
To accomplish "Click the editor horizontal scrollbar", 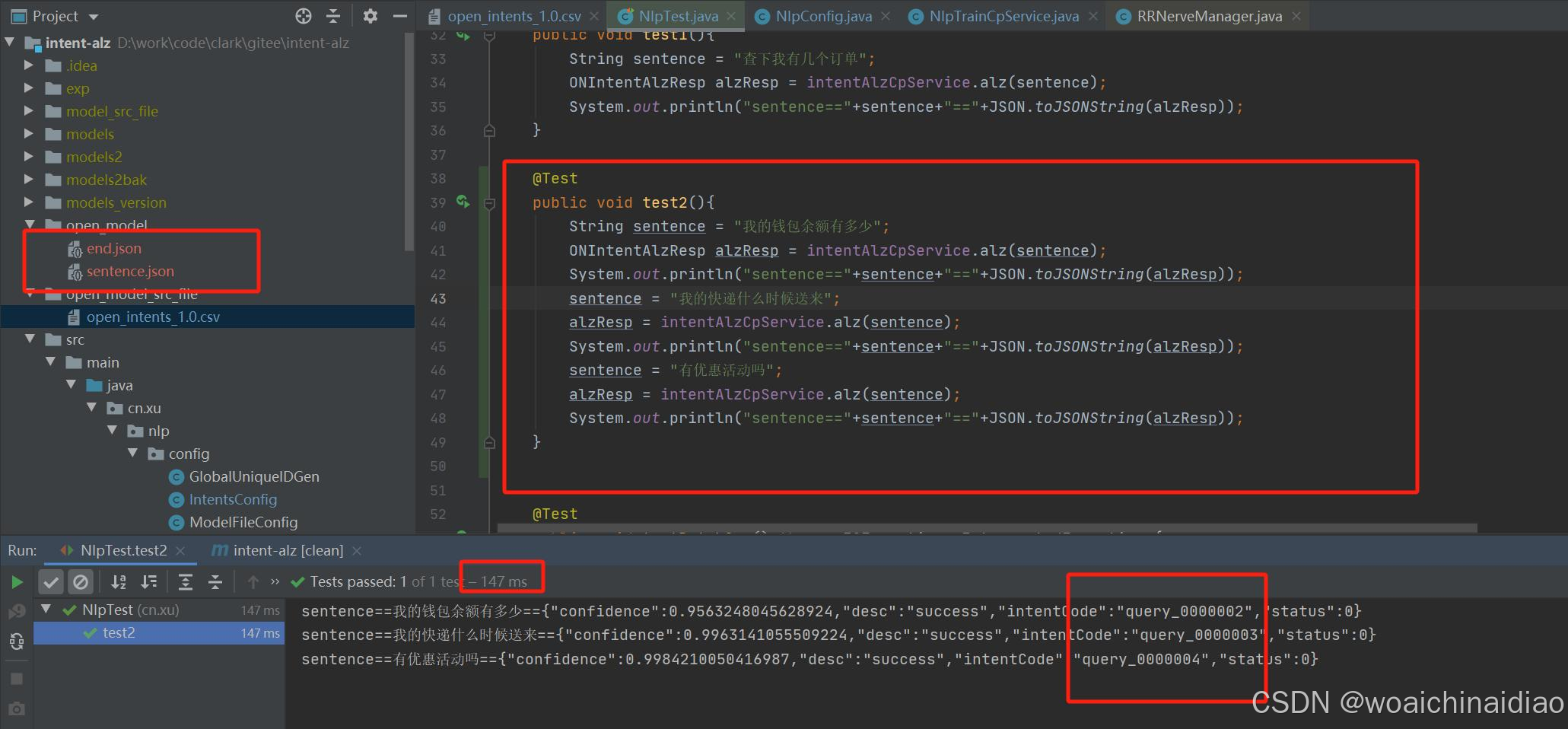I will pyautogui.click(x=987, y=527).
